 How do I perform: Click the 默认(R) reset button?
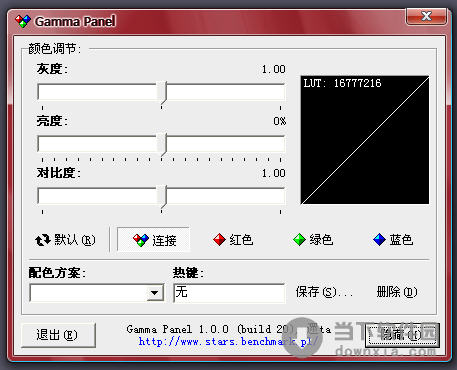[x=66, y=240]
